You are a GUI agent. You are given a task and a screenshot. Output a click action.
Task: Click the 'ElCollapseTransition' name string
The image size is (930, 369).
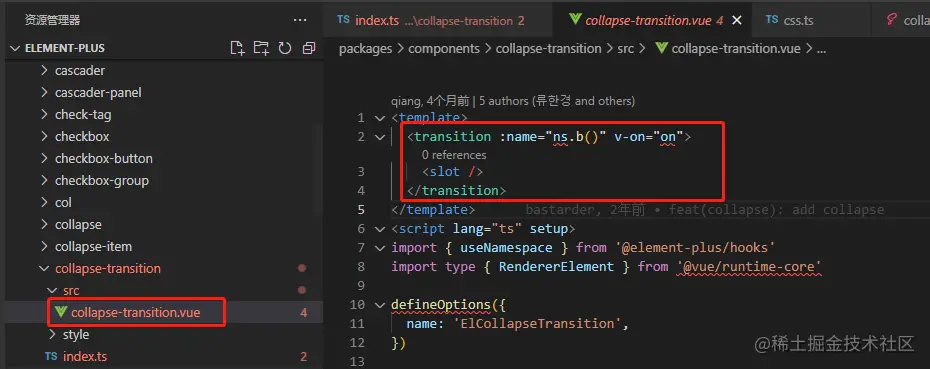tap(537, 323)
